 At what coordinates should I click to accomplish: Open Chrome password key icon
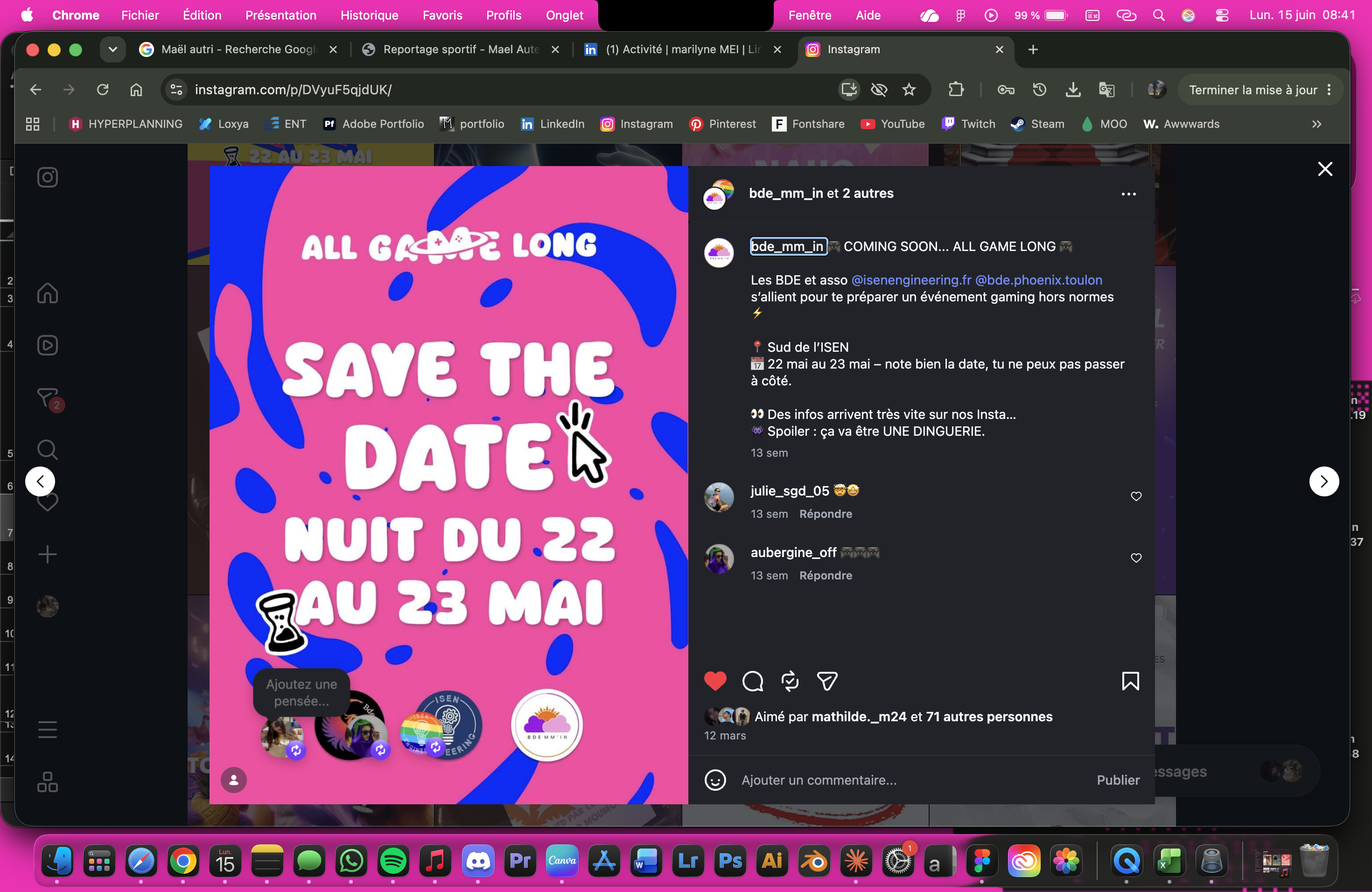click(x=1006, y=90)
